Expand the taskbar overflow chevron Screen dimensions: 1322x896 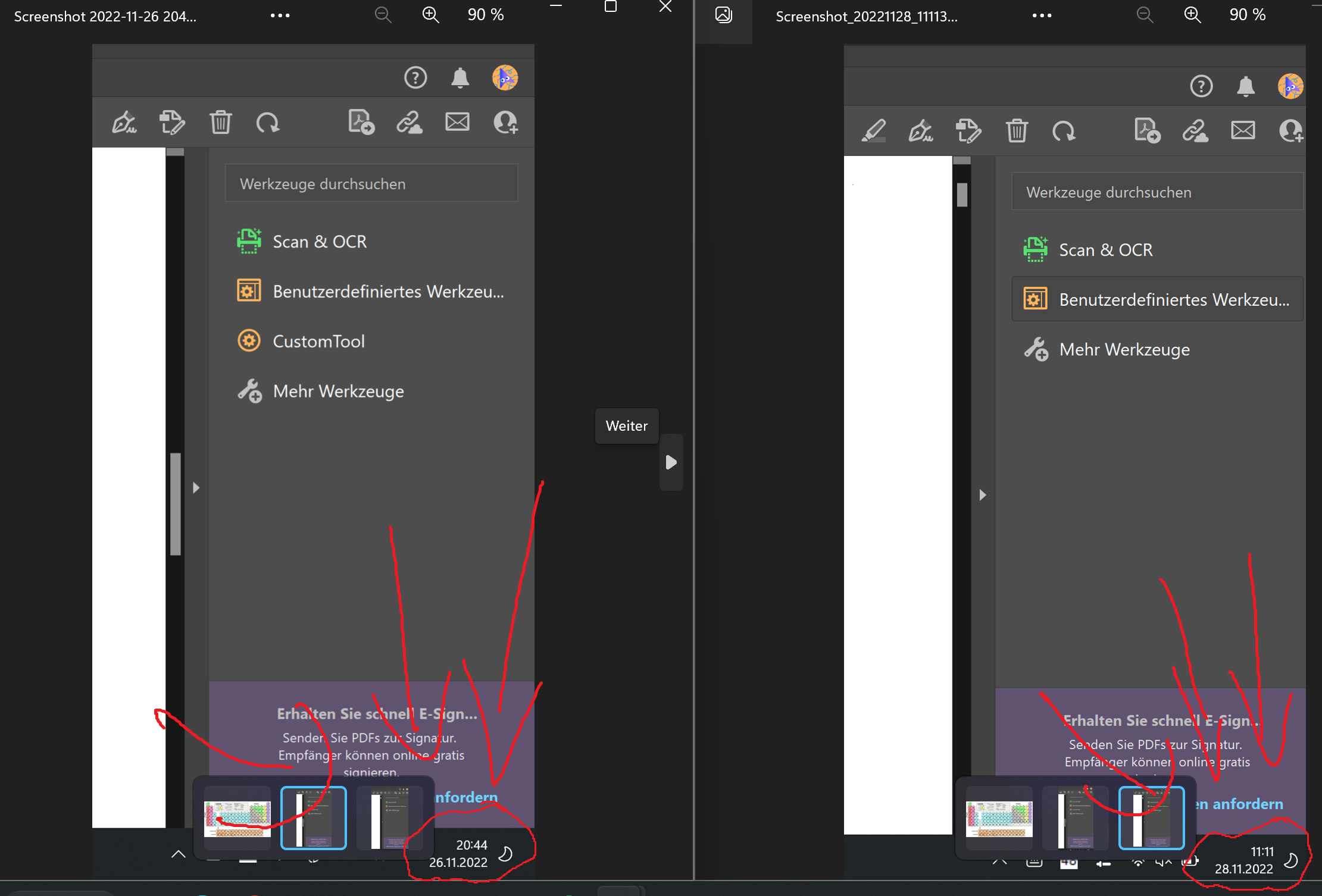click(178, 854)
